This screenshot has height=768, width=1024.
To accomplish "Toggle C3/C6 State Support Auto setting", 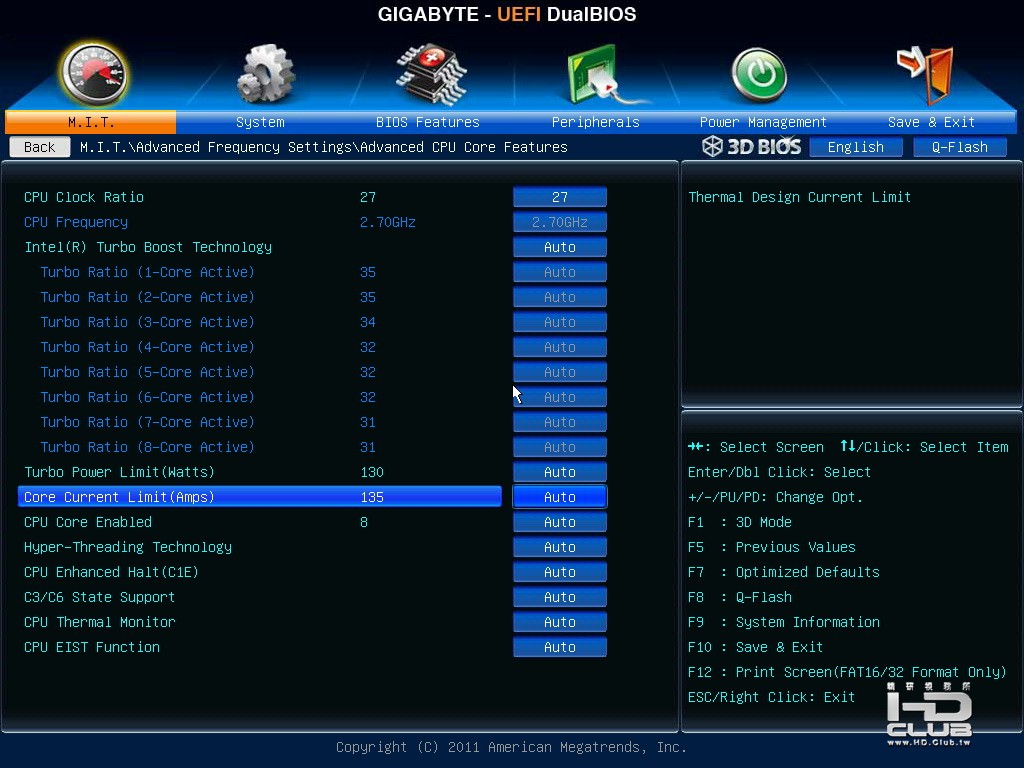I will 560,597.
